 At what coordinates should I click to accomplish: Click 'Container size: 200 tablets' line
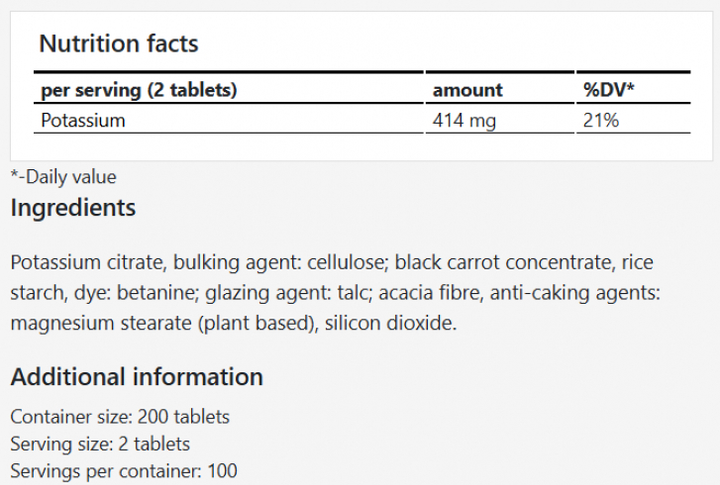coord(120,416)
